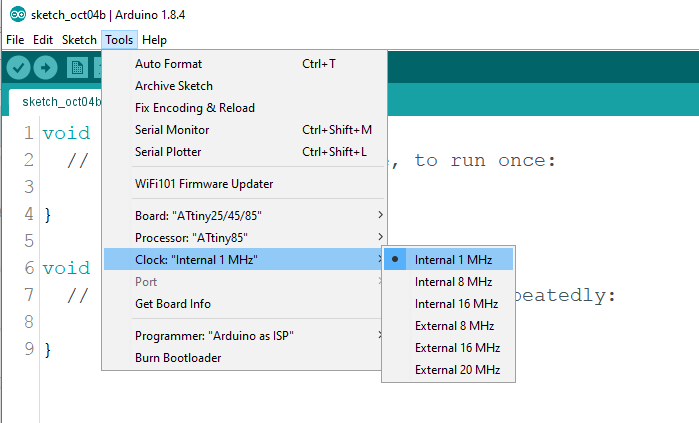Click the Upload arrow toolbar button
Screen dimensions: 699x423
coord(46,67)
